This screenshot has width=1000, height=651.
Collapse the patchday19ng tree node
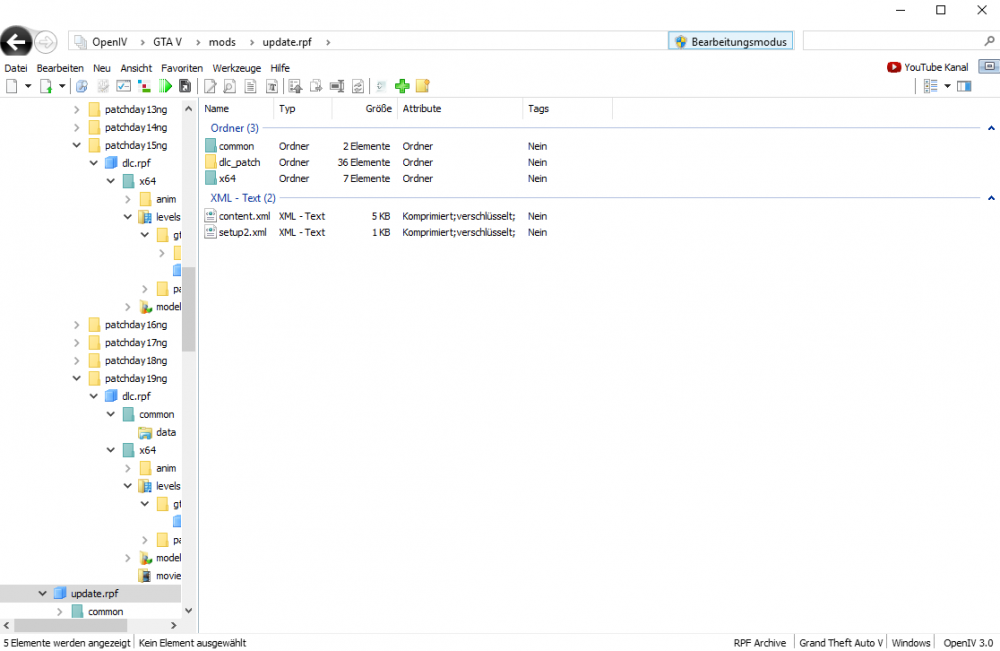pos(76,378)
